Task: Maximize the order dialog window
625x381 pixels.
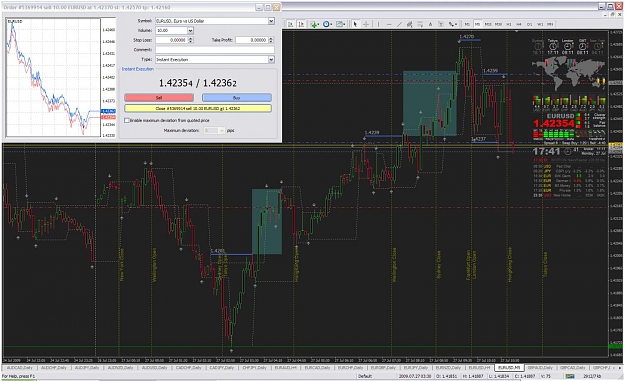Action: 268,7
